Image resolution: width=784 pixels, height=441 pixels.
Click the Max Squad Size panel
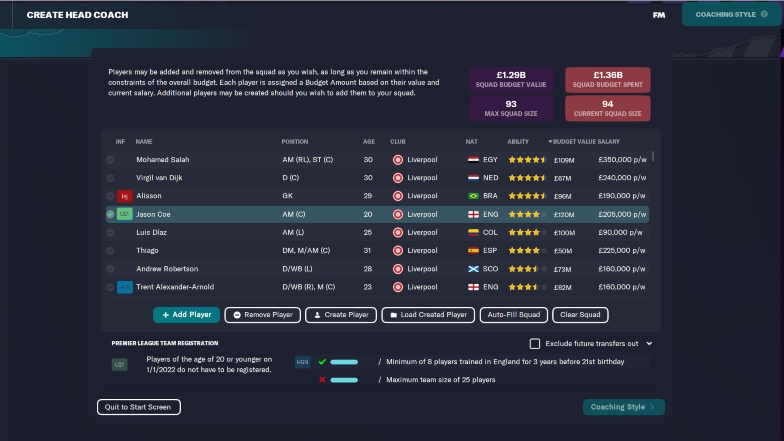[511, 108]
